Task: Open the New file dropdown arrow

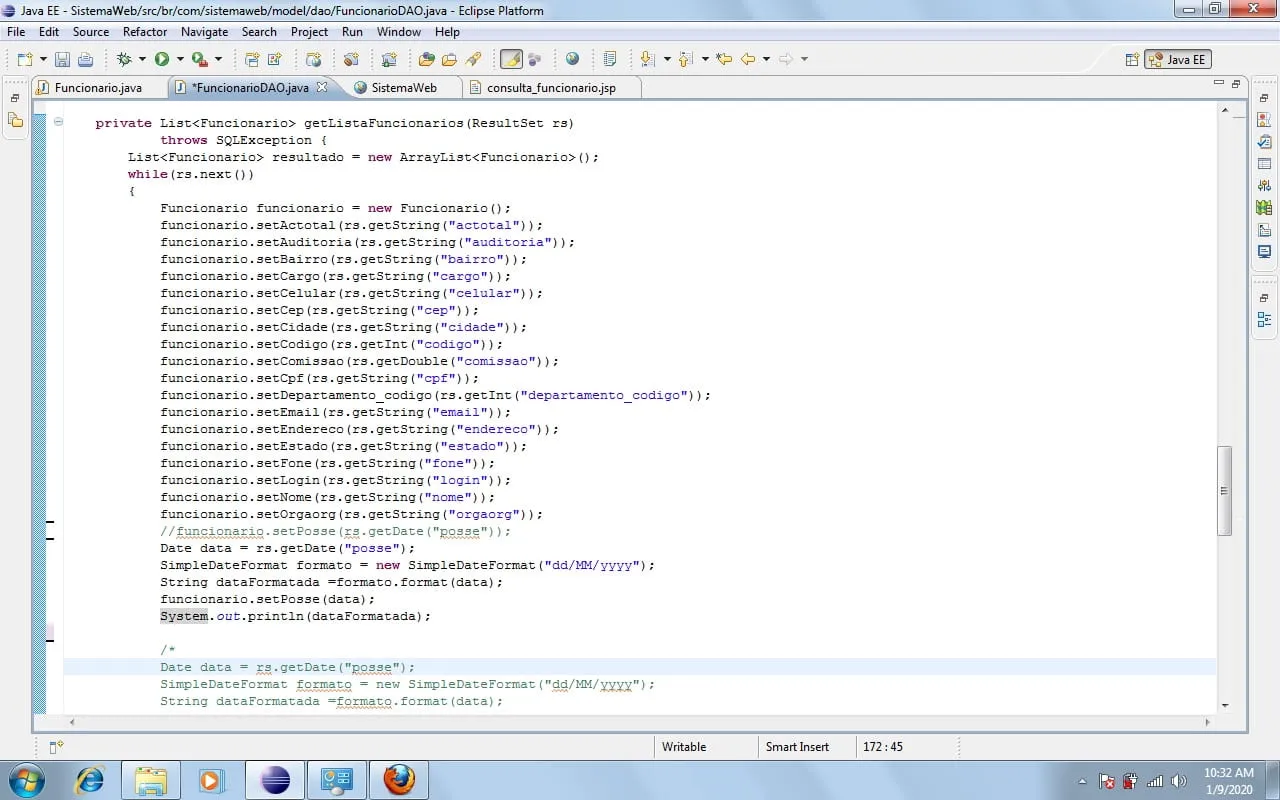Action: click(42, 60)
